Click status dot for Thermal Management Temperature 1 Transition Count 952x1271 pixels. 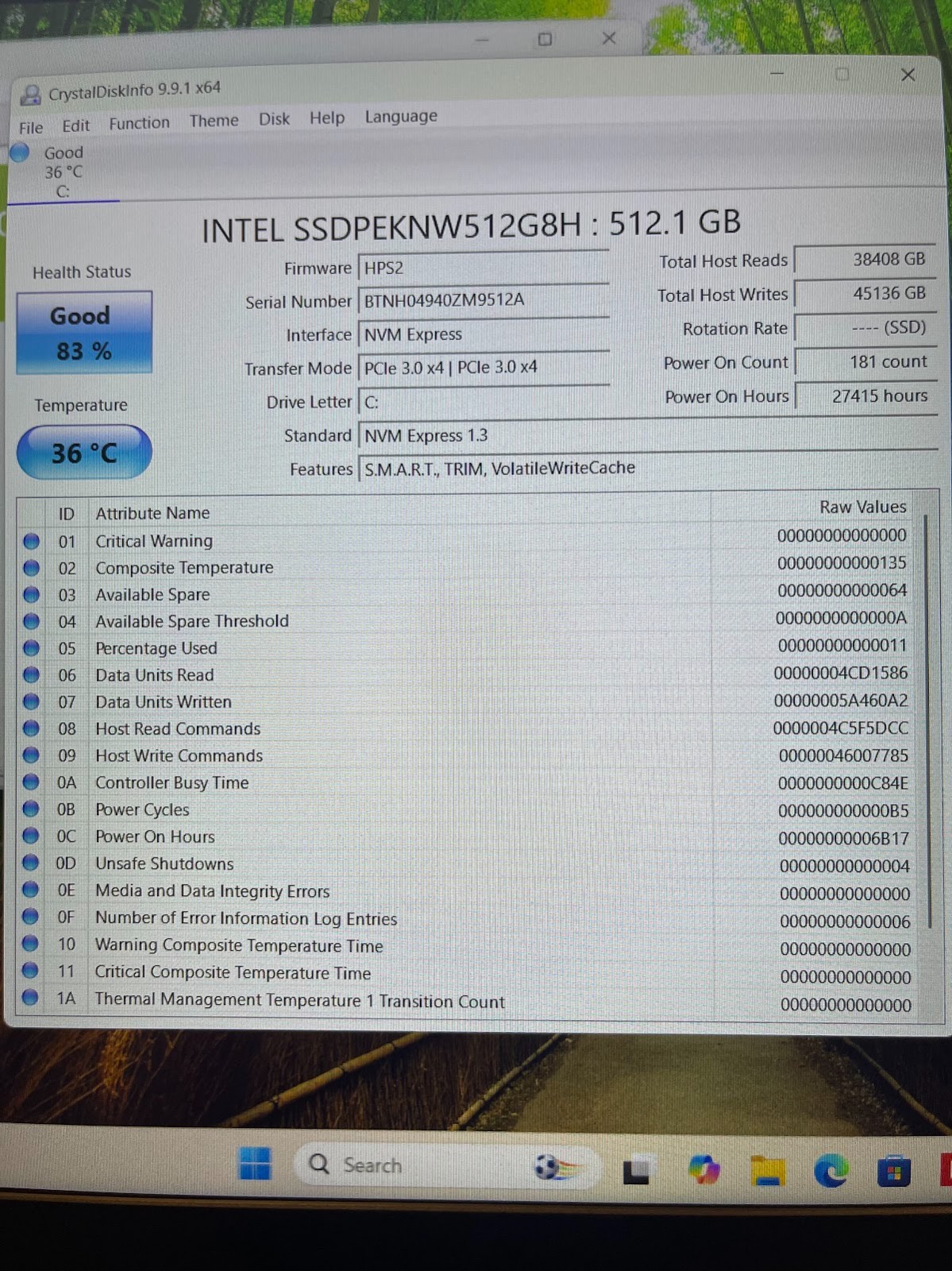pyautogui.click(x=31, y=998)
